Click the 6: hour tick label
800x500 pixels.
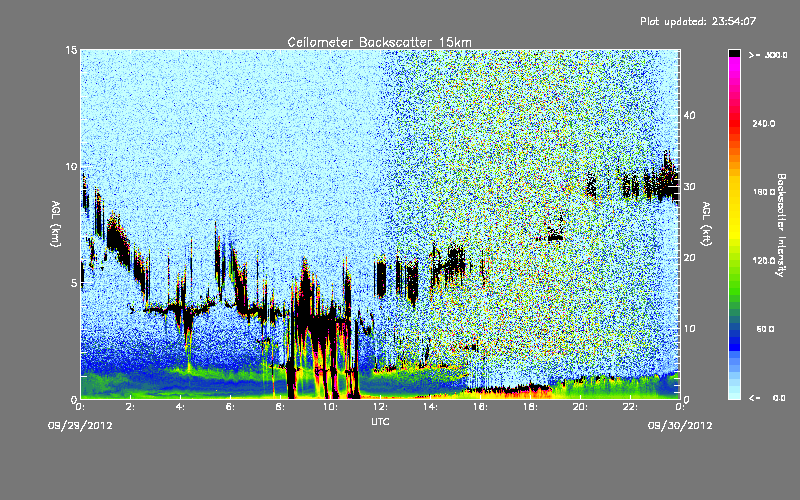pyautogui.click(x=230, y=407)
